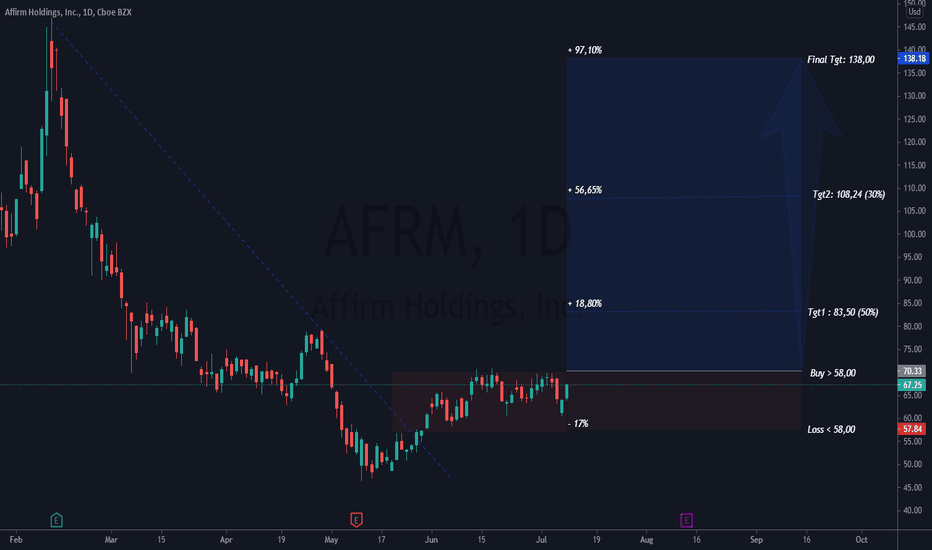Click the '+ 18,80%' percentage label
932x550 pixels.
click(585, 303)
